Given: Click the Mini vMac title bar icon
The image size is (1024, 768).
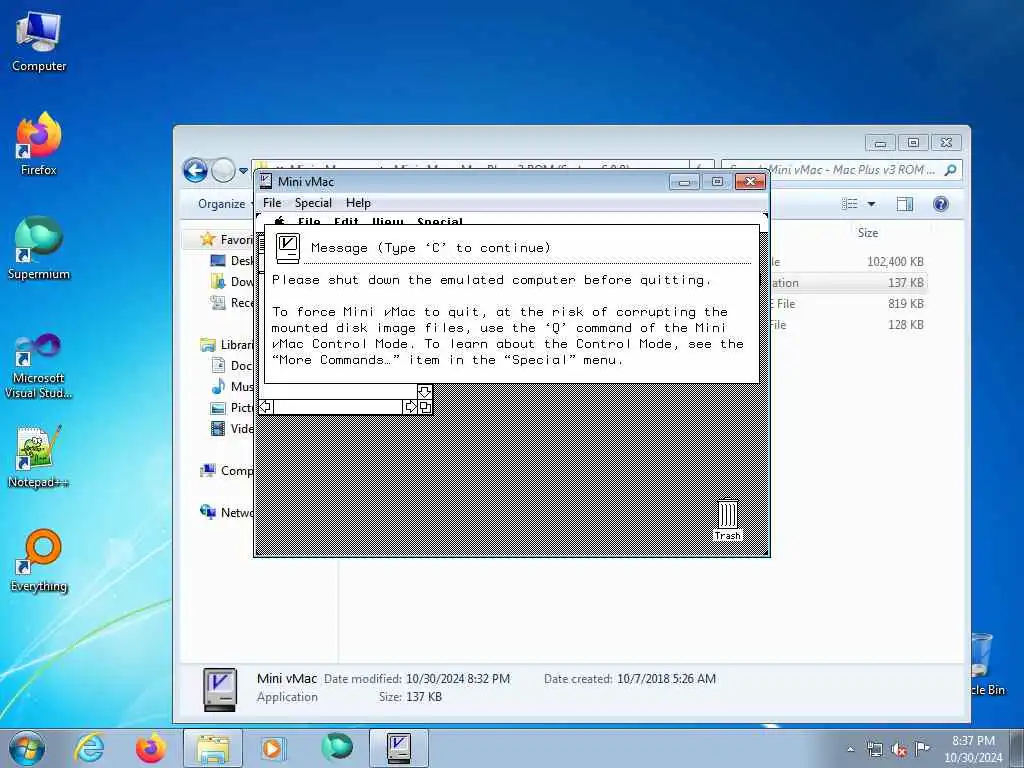Looking at the screenshot, I should click(266, 182).
